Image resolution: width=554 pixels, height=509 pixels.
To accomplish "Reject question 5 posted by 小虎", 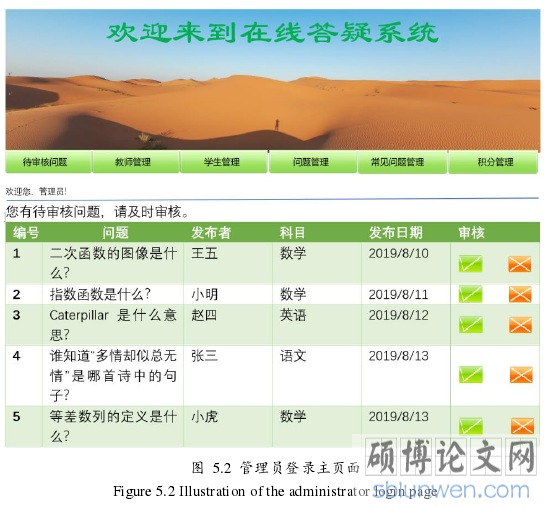I will (522, 426).
